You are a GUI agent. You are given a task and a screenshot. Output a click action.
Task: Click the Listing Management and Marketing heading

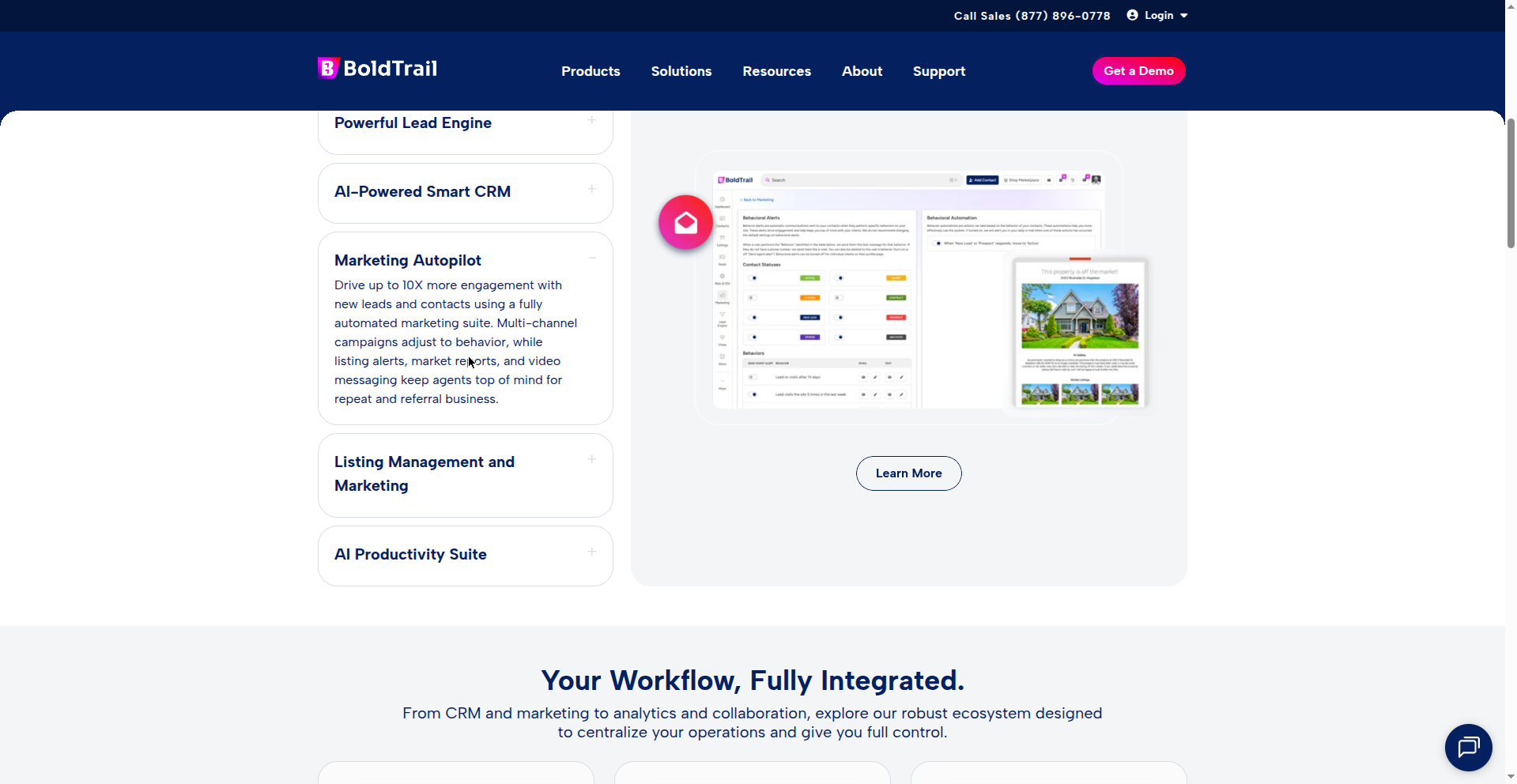[x=425, y=473]
